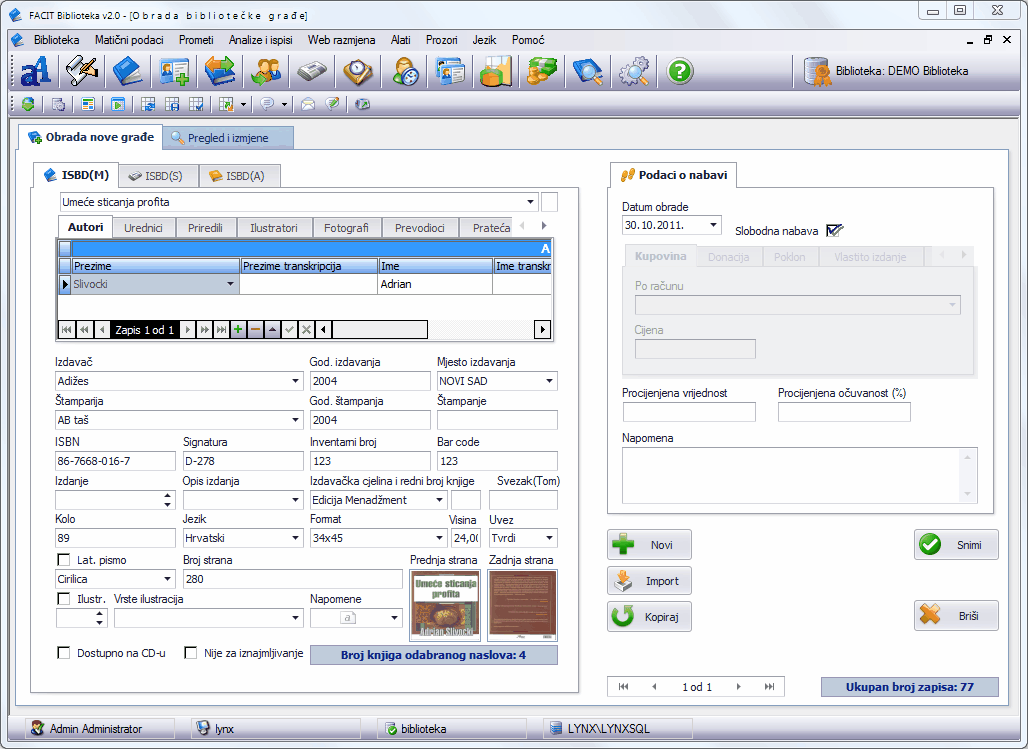Open the book with magnifier search icon
The image size is (1028, 749).
[x=587, y=72]
